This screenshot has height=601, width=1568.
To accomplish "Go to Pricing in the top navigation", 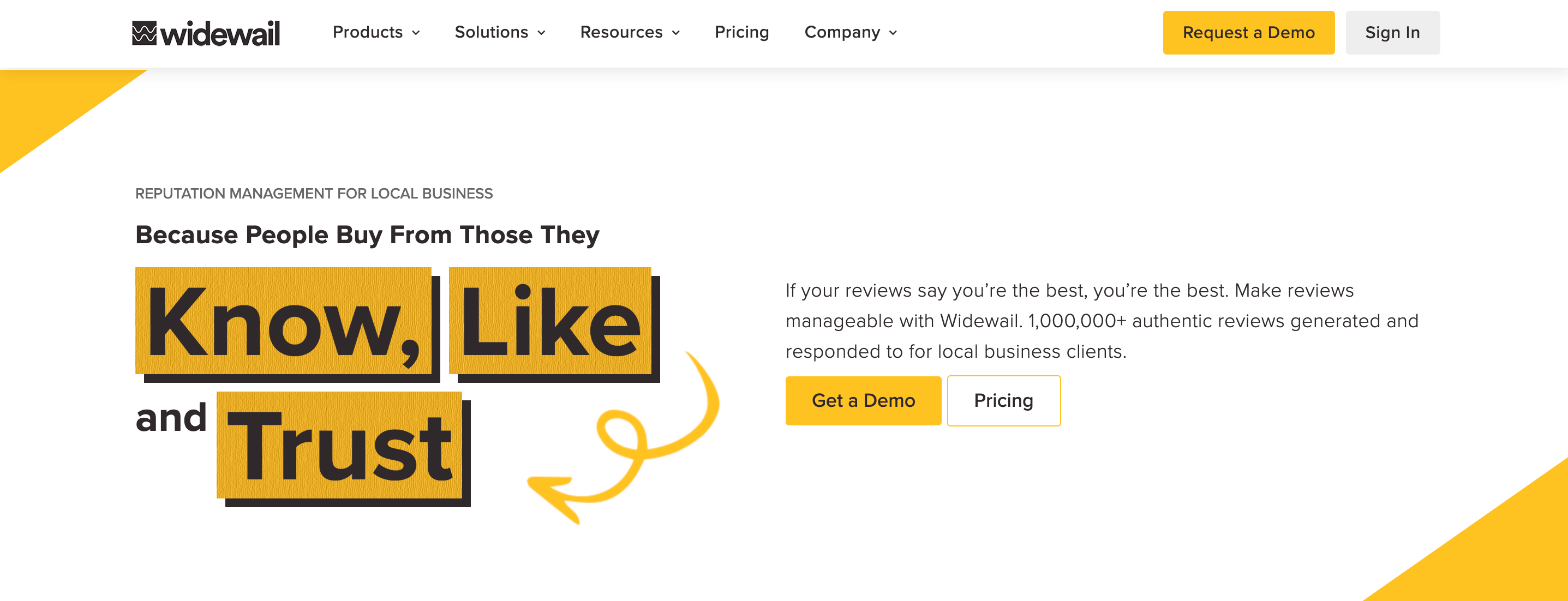I will point(741,32).
